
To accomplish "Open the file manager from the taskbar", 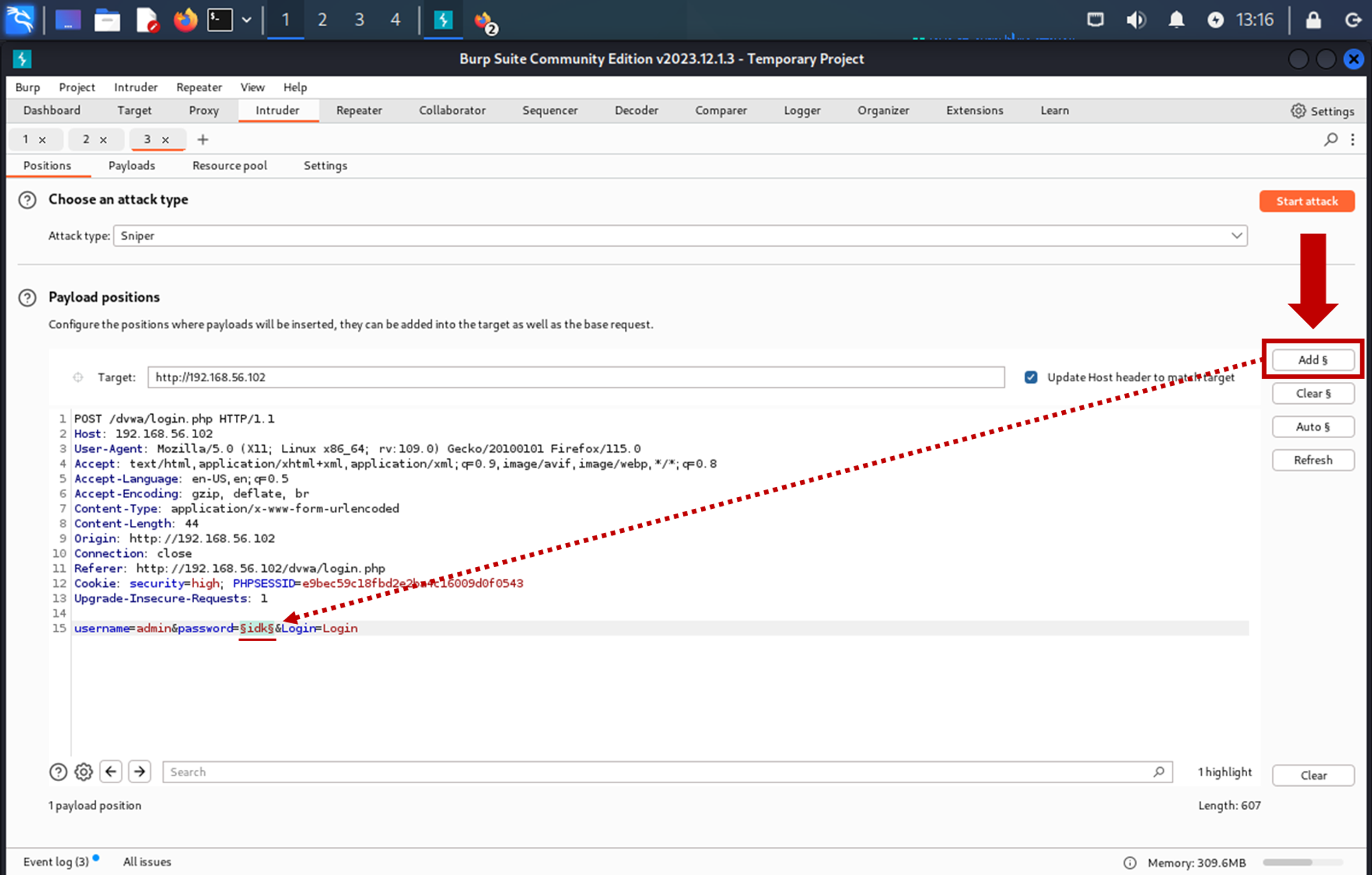I will coord(107,20).
